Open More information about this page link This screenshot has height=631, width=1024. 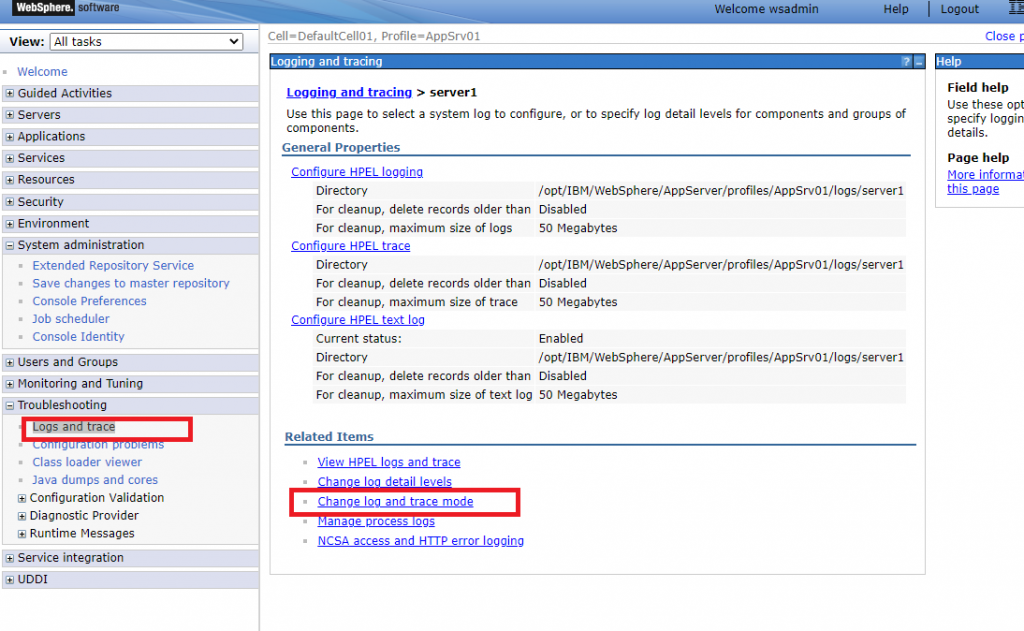pos(985,182)
